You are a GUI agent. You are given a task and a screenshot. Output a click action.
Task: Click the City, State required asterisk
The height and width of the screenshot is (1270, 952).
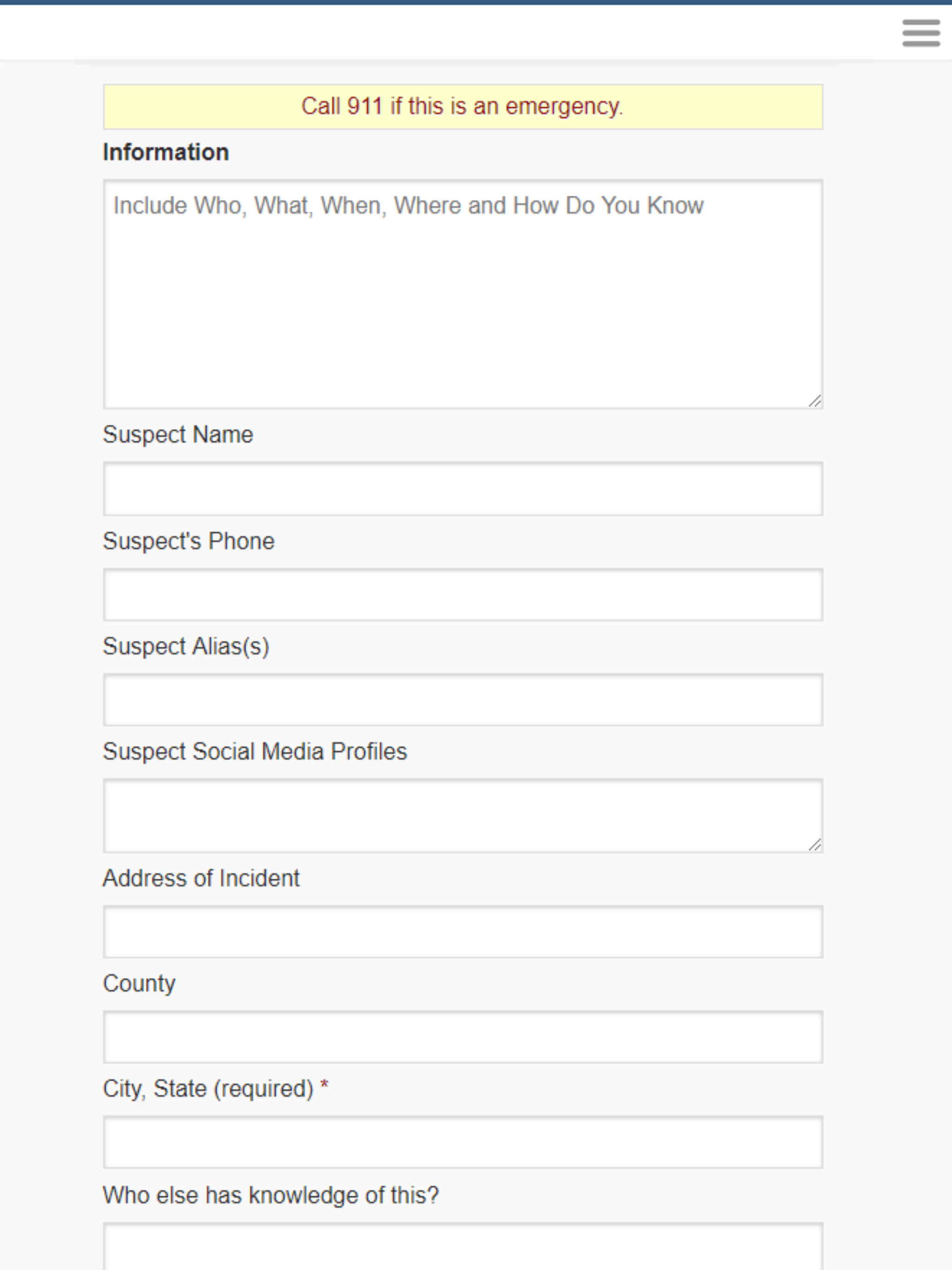pyautogui.click(x=325, y=1084)
